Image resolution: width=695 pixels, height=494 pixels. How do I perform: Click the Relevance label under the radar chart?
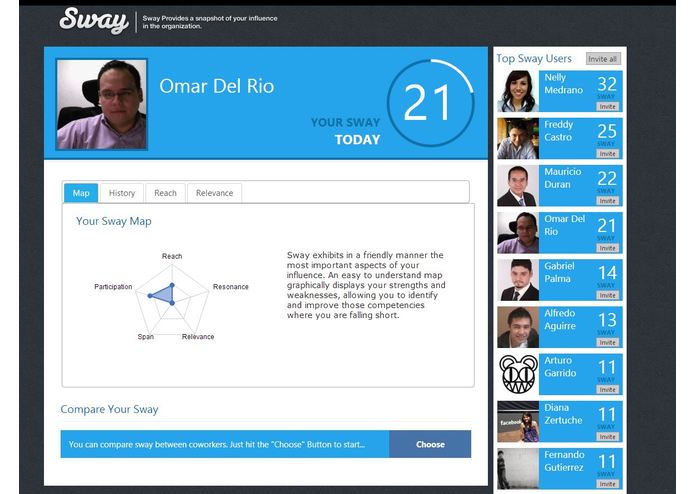click(x=198, y=337)
